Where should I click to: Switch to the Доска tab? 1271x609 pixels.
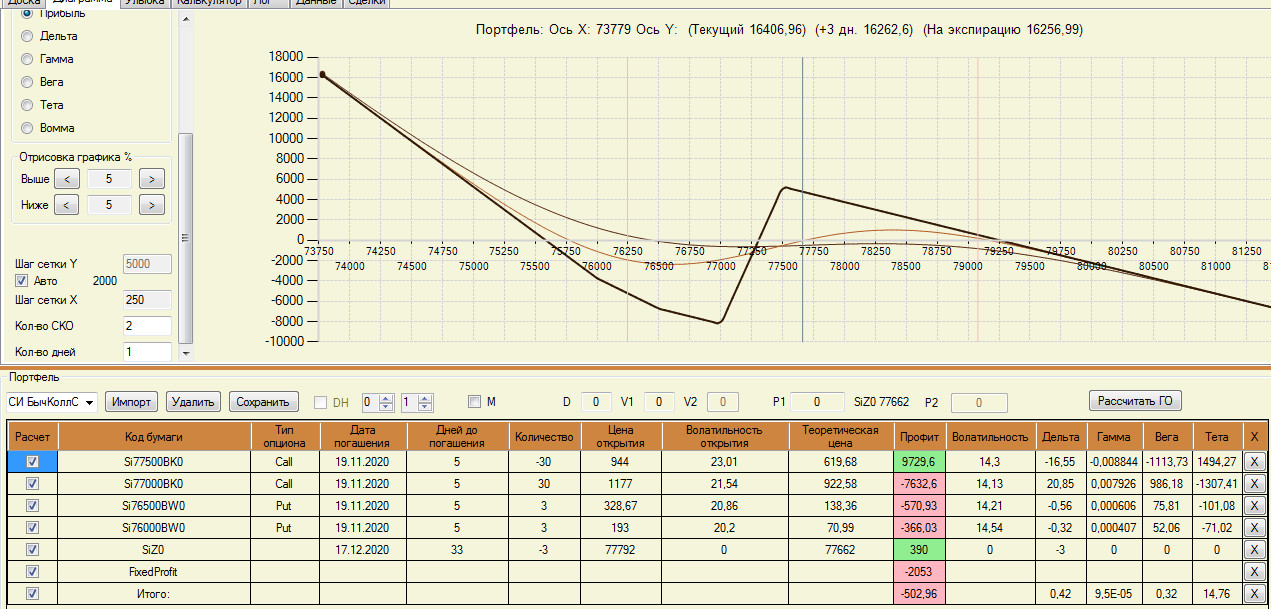[x=24, y=4]
